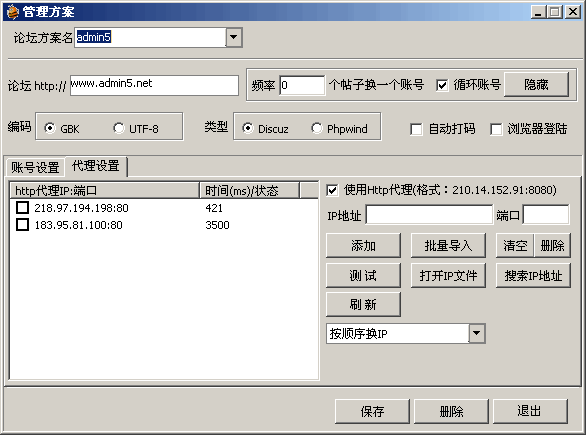Enable 浏览器登陆 checkbox
The image size is (586, 435).
tap(496, 129)
